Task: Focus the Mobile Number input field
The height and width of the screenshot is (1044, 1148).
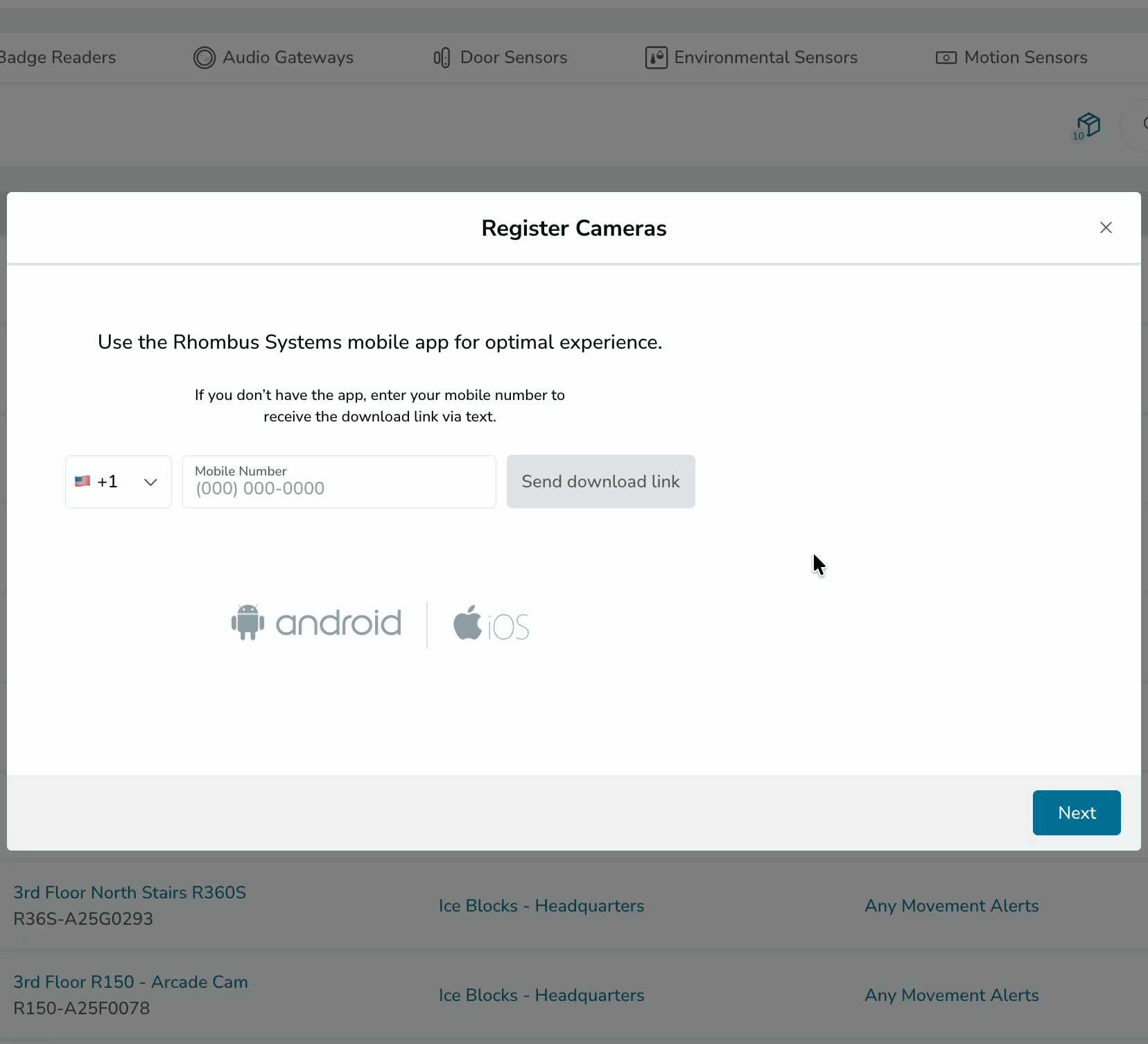Action: [x=339, y=482]
